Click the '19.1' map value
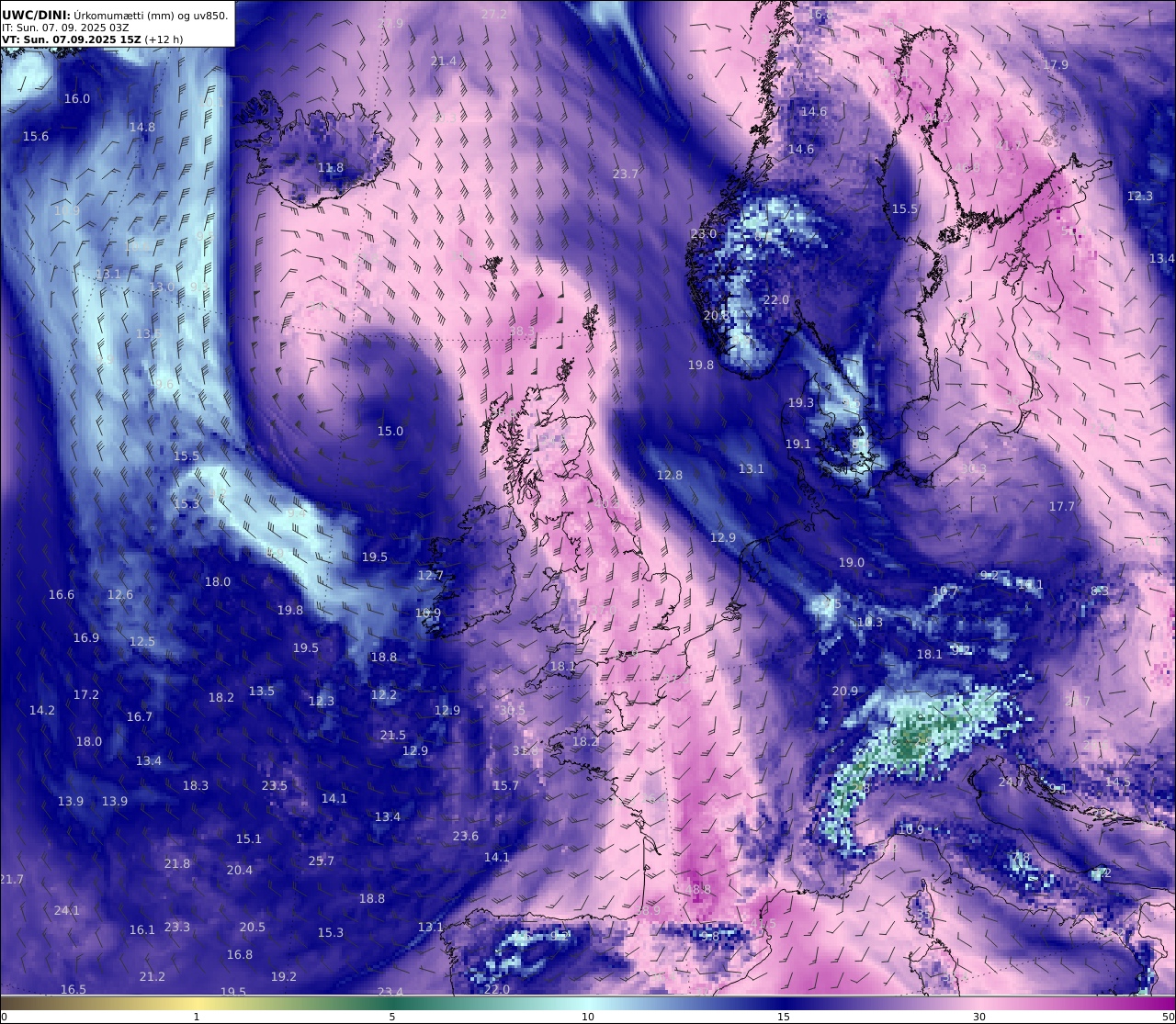1176x1024 pixels. [x=798, y=444]
